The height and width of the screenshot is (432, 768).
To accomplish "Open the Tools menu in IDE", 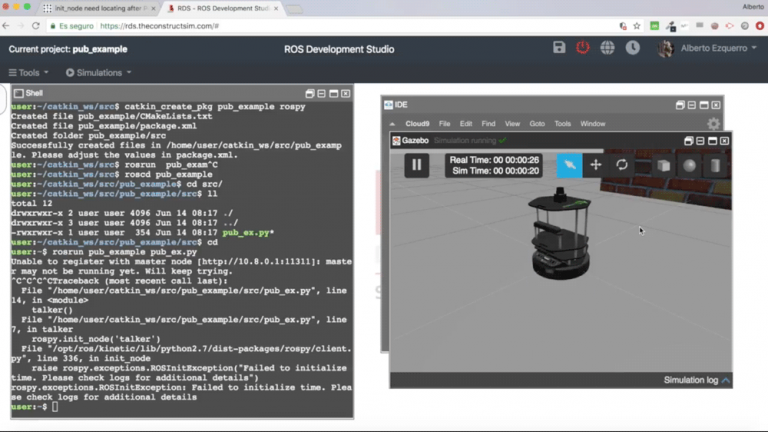I will click(x=562, y=124).
